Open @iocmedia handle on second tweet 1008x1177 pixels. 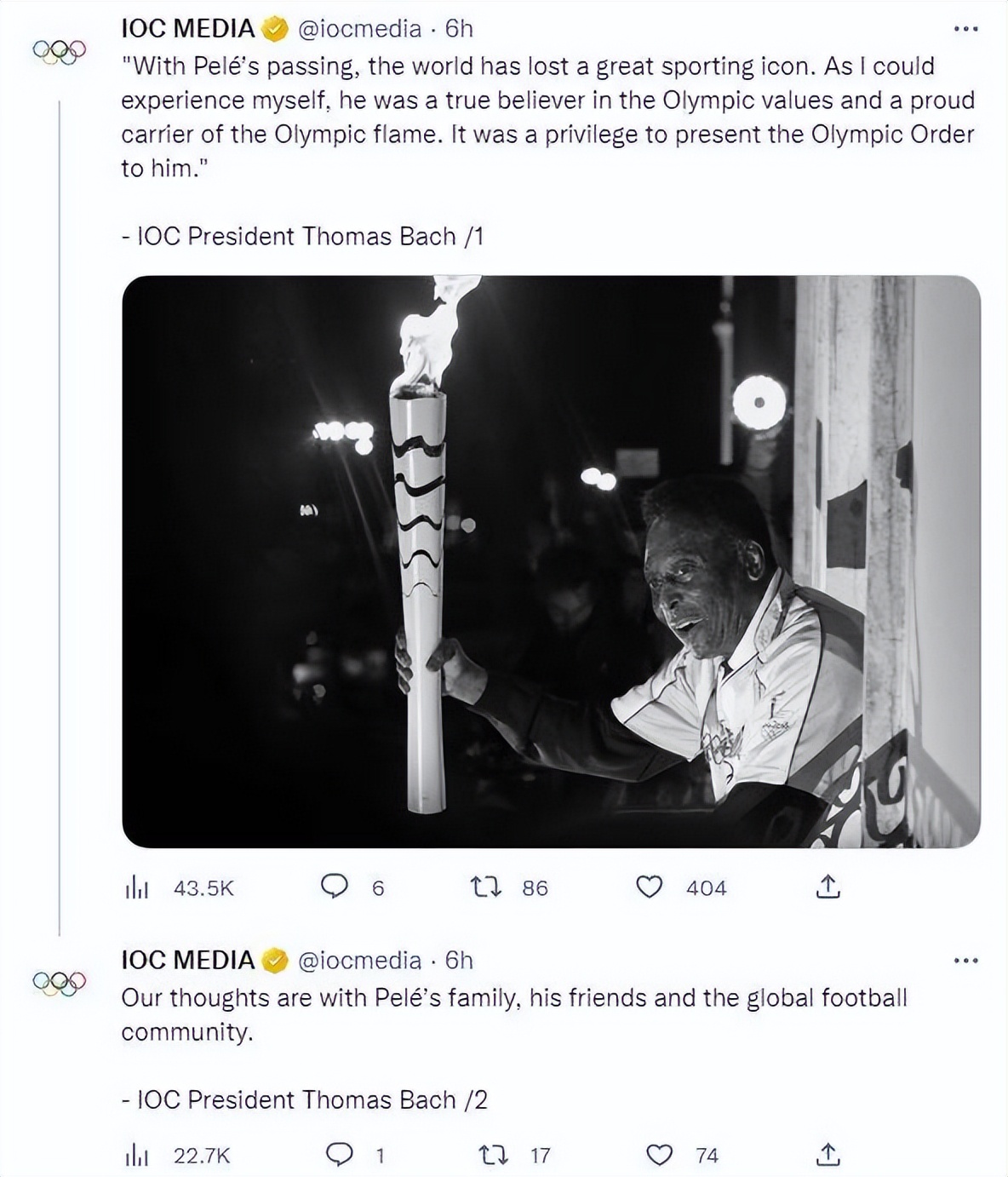click(x=359, y=961)
